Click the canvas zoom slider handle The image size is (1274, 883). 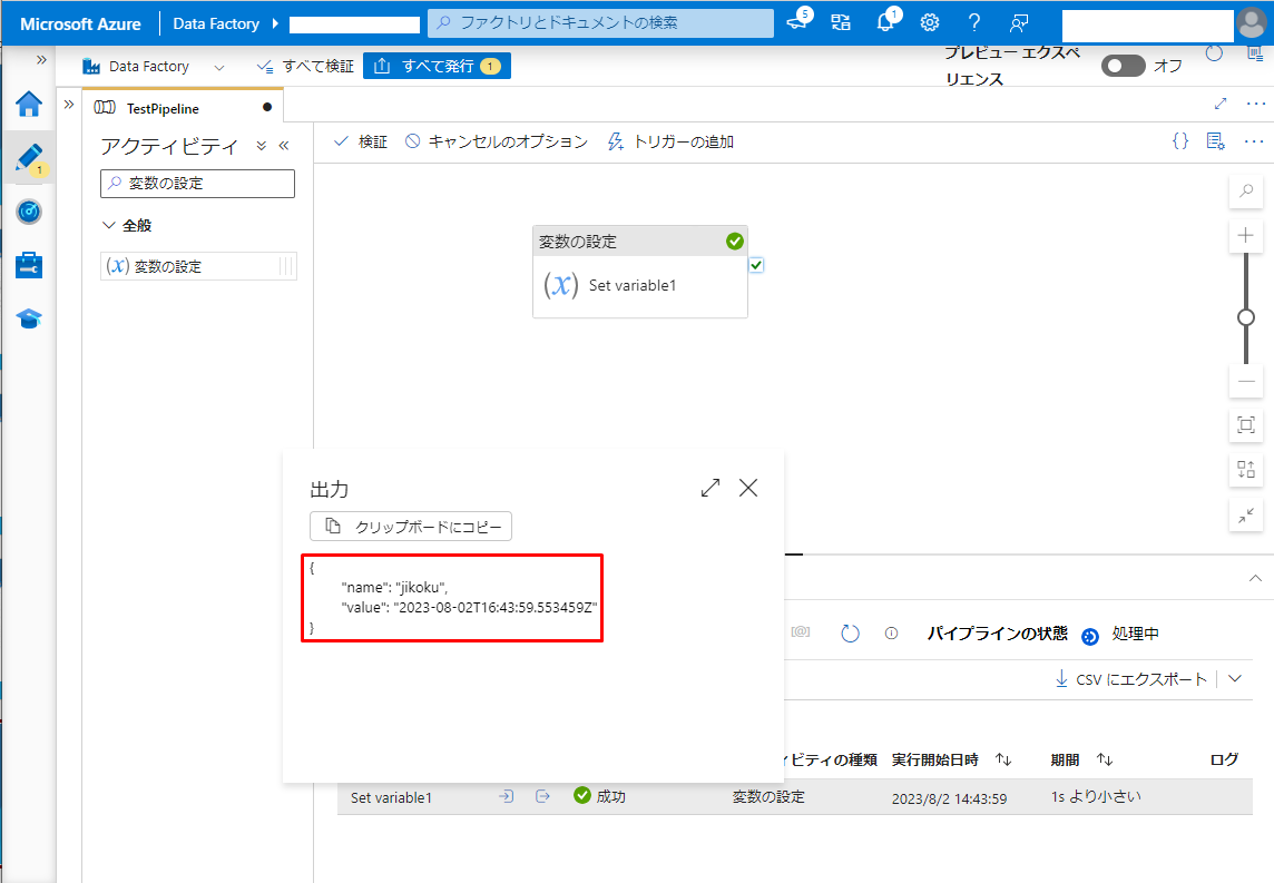point(1246,318)
